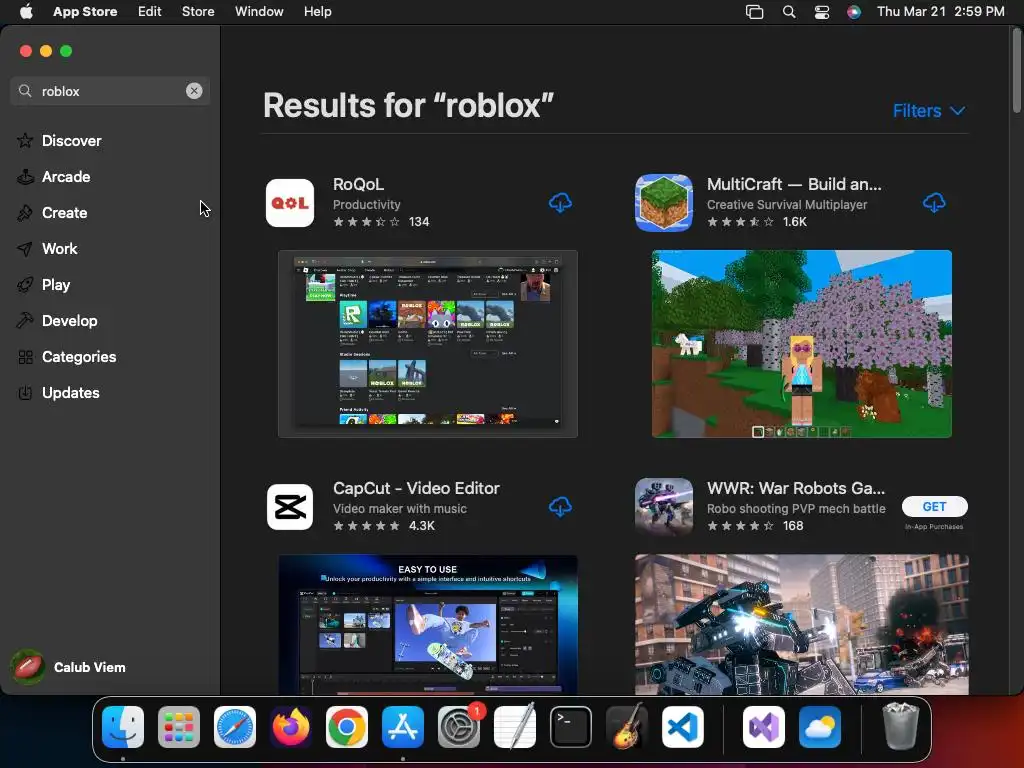Download MultiCraft via its cloud icon
Image resolution: width=1024 pixels, height=768 pixels.
click(934, 203)
